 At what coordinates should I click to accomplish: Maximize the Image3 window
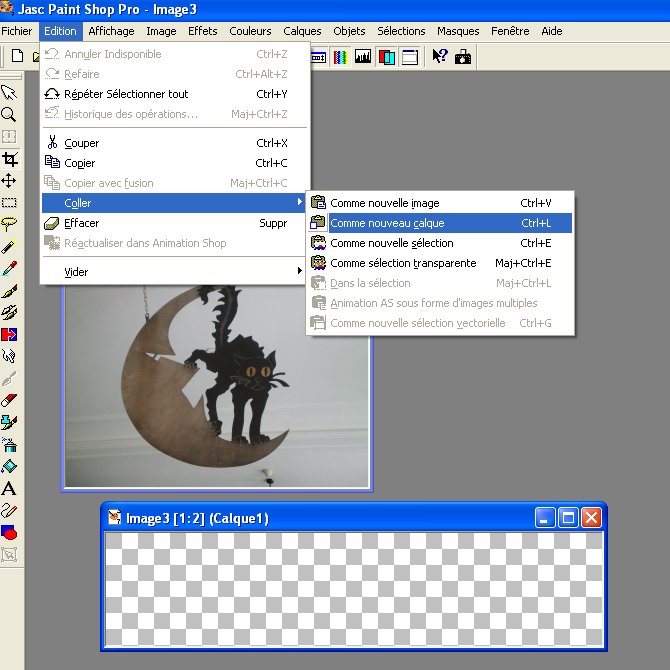click(x=568, y=518)
